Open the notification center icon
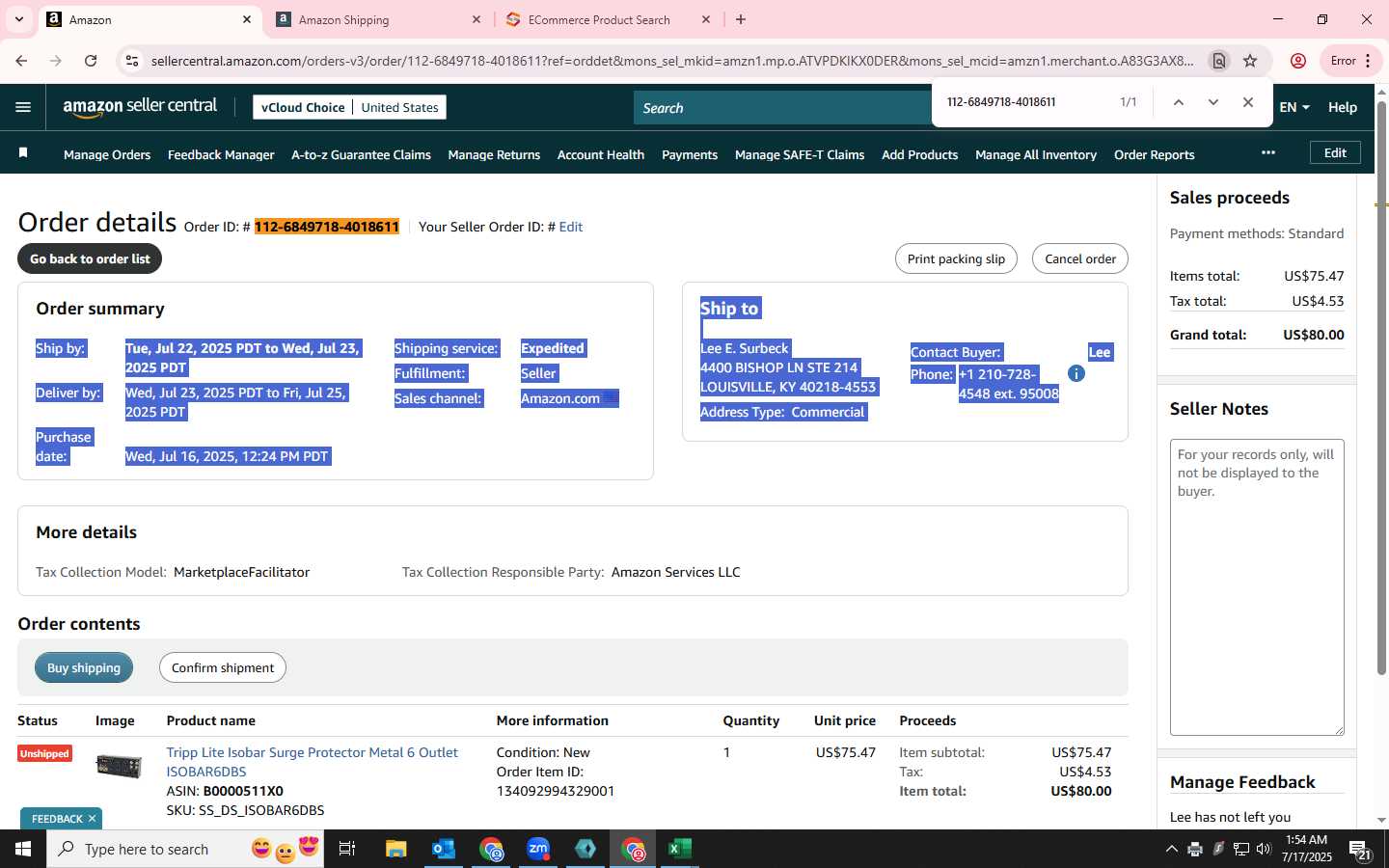 [x=1360, y=850]
